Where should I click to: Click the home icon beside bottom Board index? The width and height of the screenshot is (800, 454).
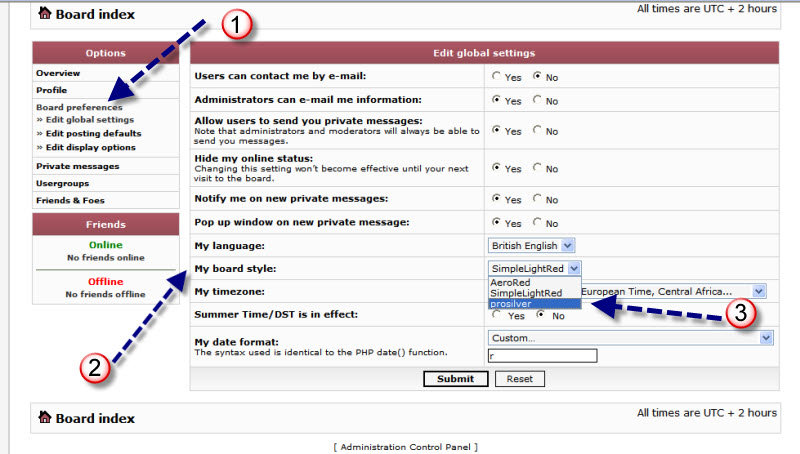pos(45,417)
